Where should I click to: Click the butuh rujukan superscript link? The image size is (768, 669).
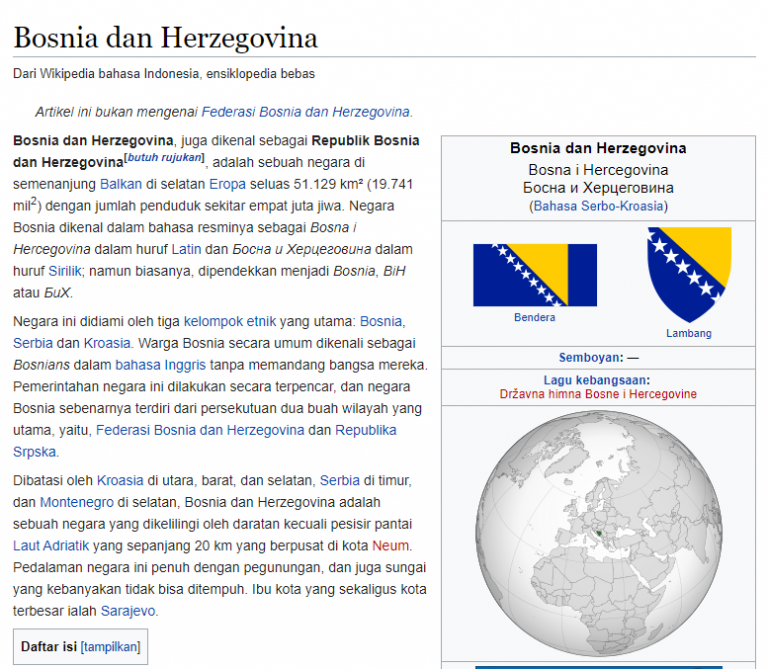[x=164, y=157]
